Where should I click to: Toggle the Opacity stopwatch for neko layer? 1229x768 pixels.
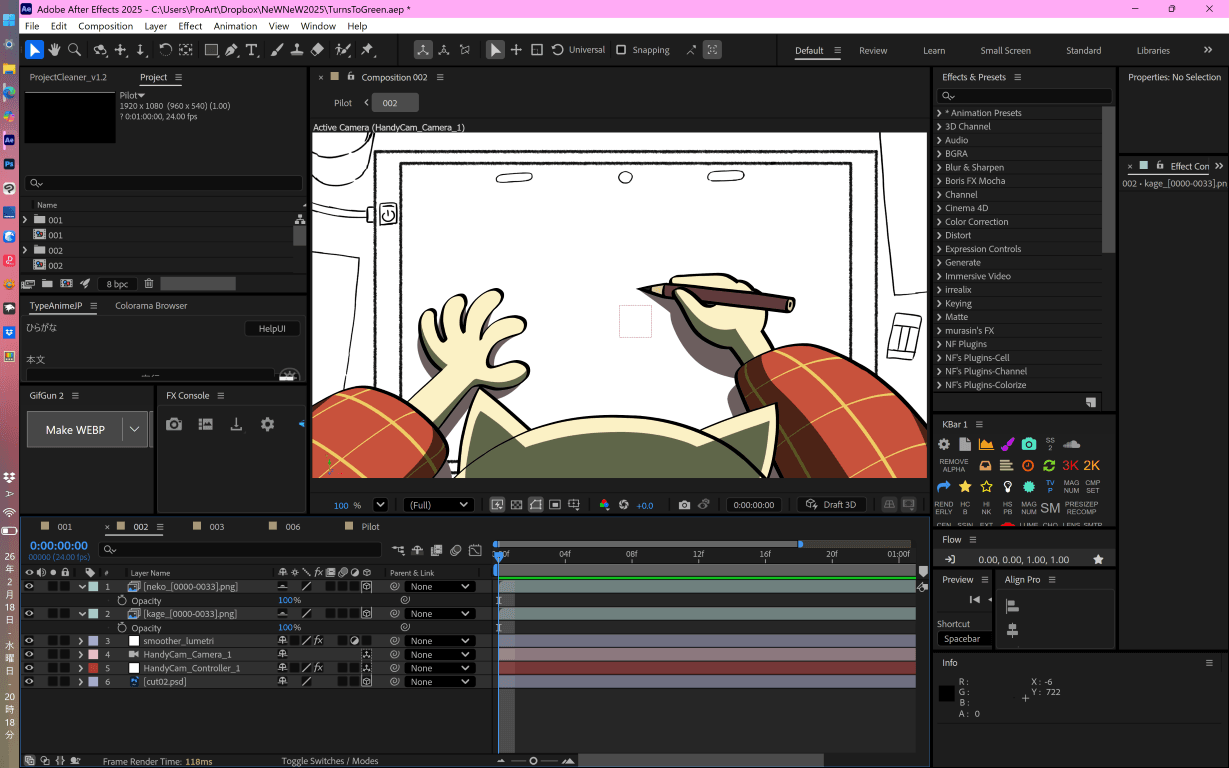[122, 600]
